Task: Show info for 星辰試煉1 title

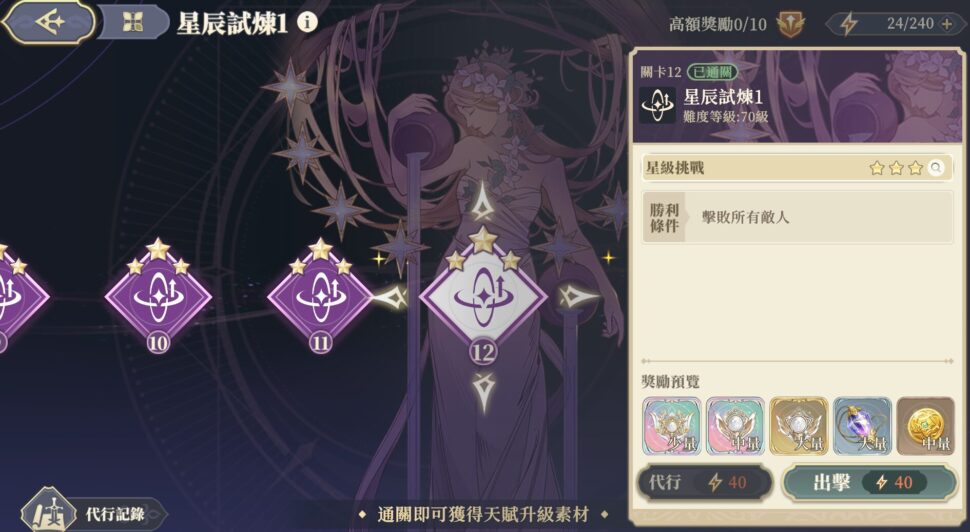Action: (307, 22)
